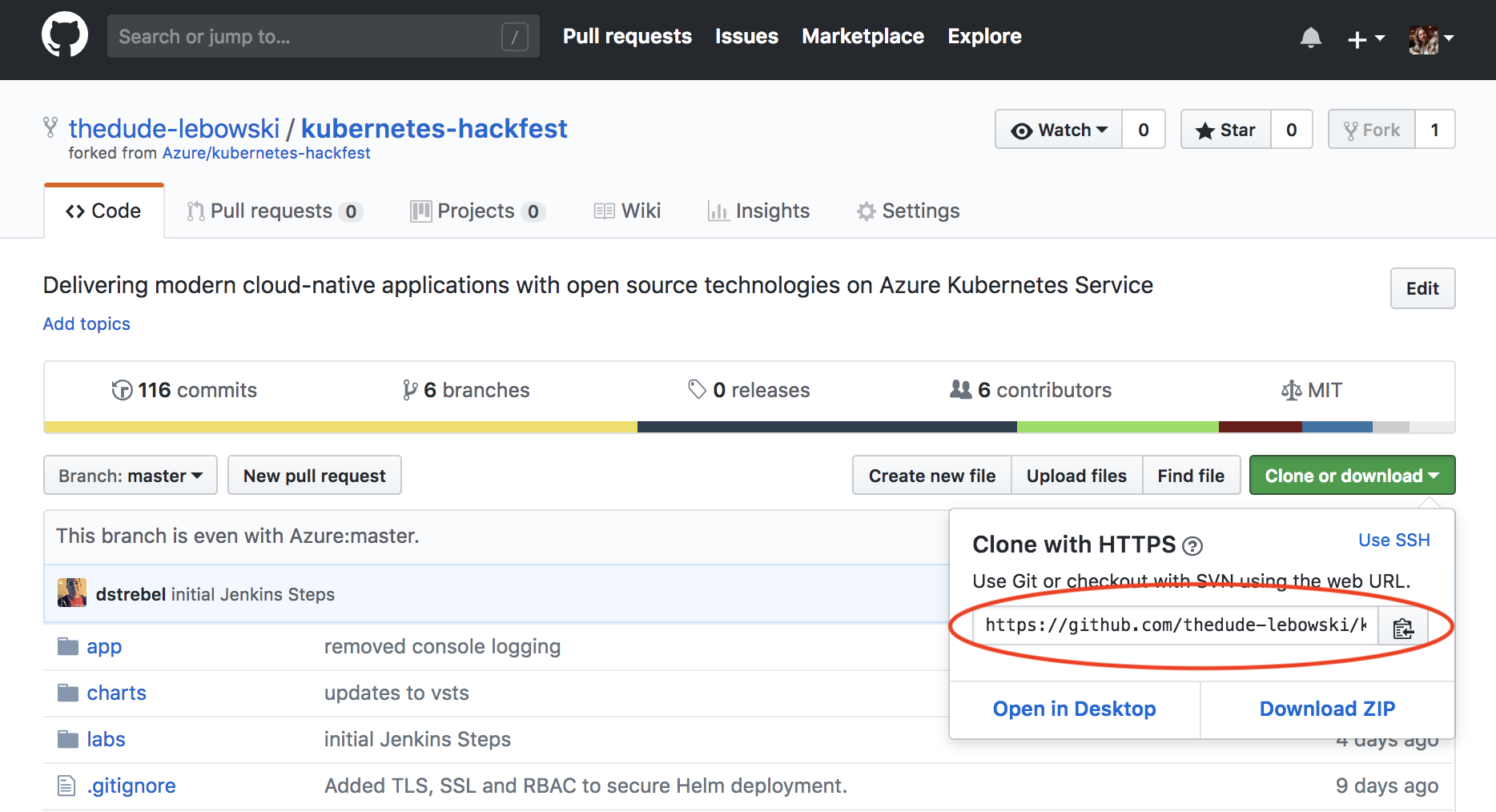Click the Search or jump to field

[x=323, y=36]
